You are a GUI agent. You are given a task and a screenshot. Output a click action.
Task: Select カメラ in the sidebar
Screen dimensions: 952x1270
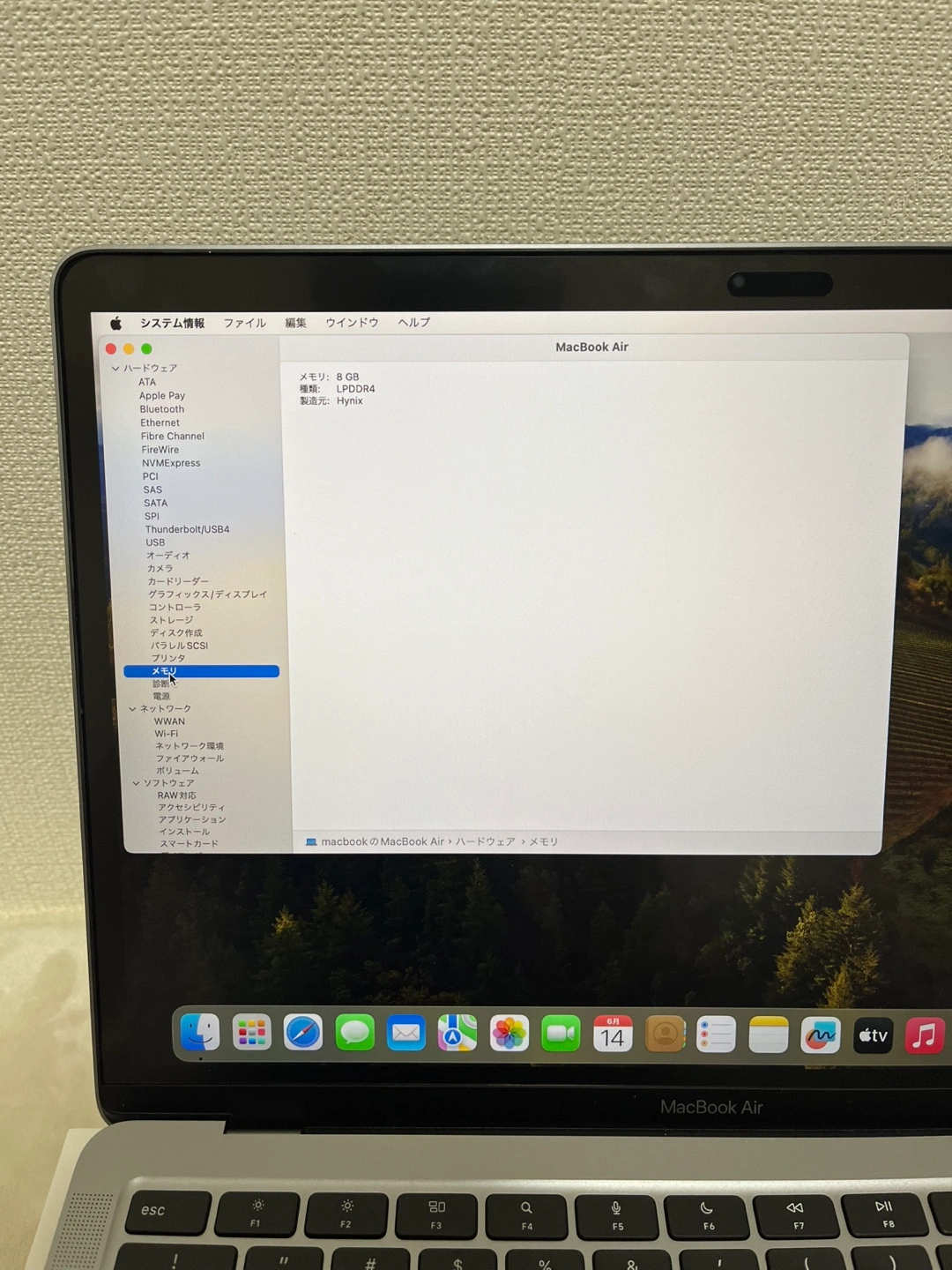pyautogui.click(x=160, y=568)
